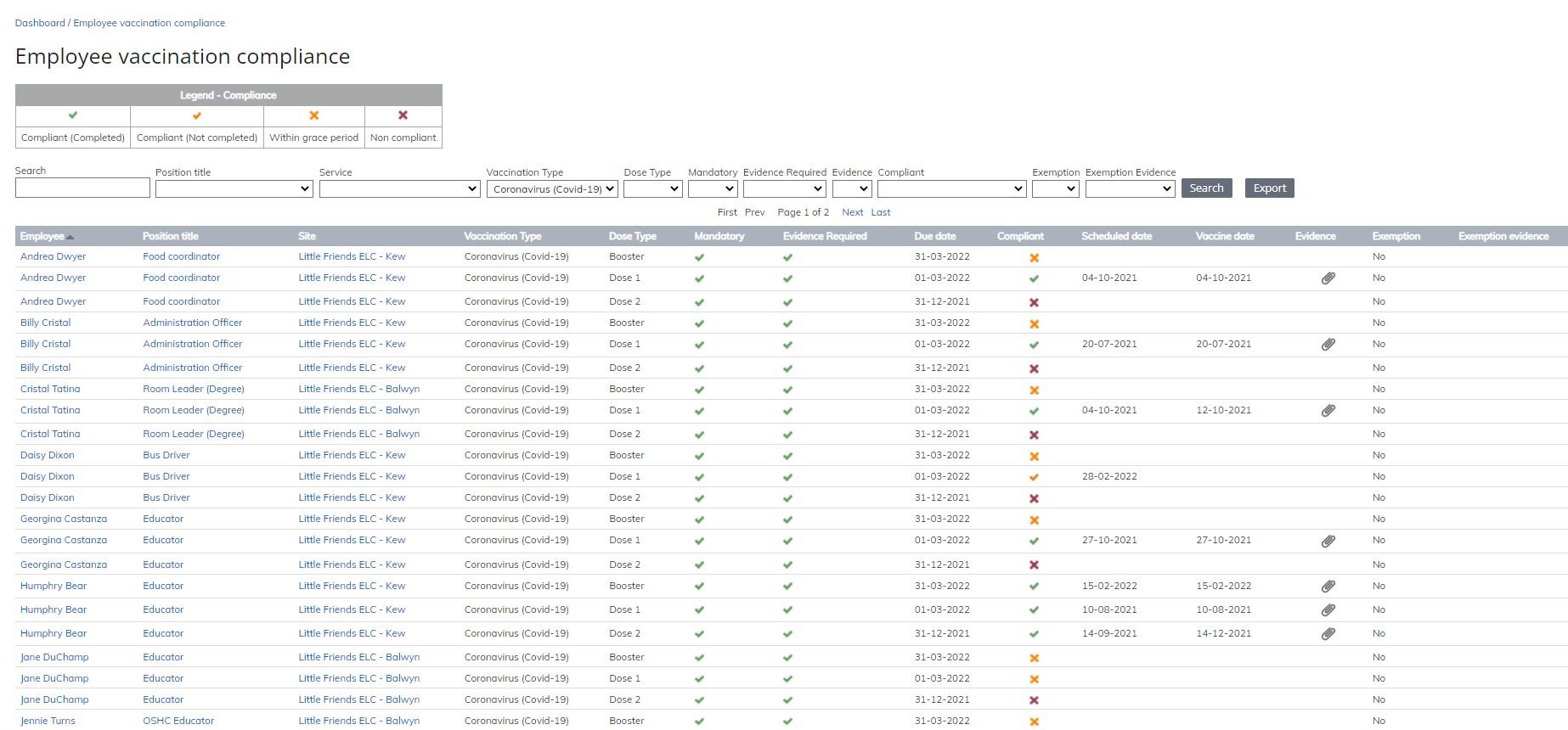Open the Exemption filter dropdown
This screenshot has height=730, width=1568.
[x=1056, y=189]
